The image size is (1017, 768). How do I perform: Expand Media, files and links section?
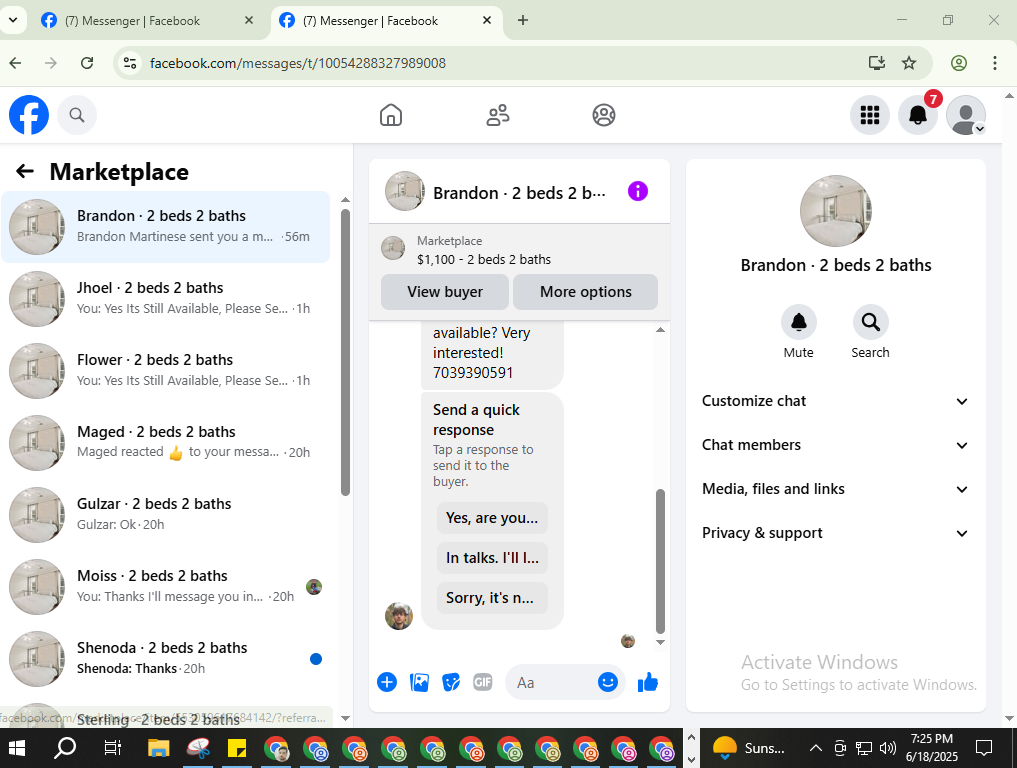pyautogui.click(x=835, y=489)
